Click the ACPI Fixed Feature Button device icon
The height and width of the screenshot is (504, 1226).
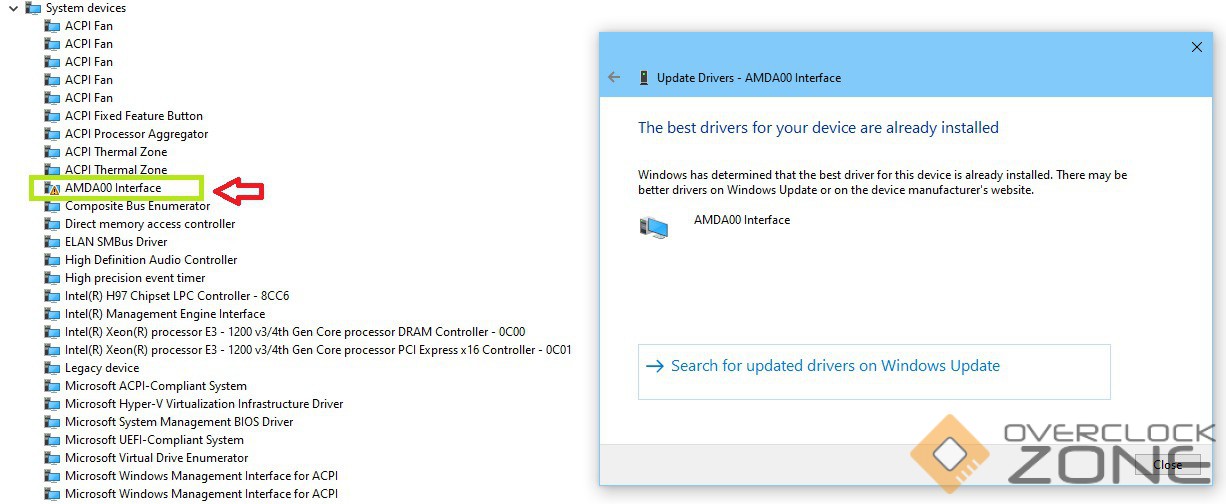pos(52,116)
